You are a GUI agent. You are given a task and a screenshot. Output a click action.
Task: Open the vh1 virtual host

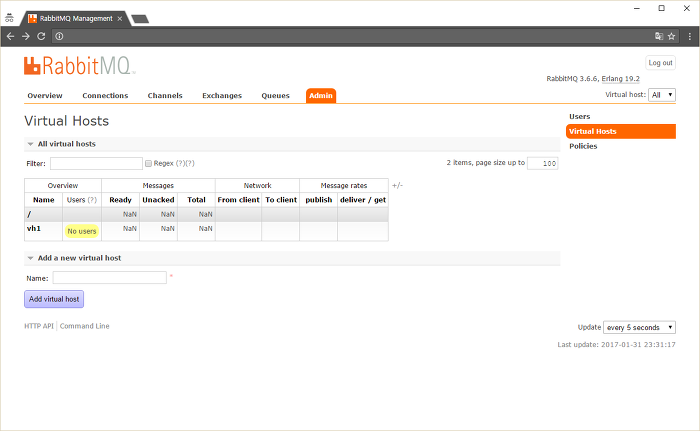coord(34,228)
